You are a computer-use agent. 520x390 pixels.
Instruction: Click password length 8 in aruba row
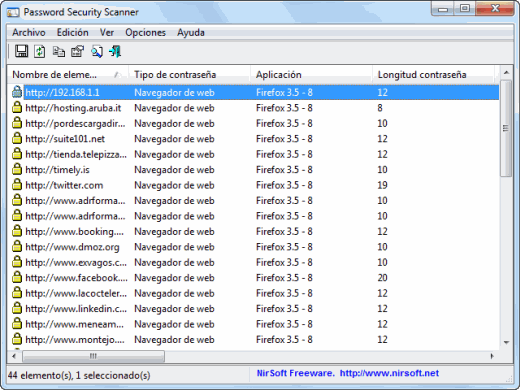[x=380, y=108]
